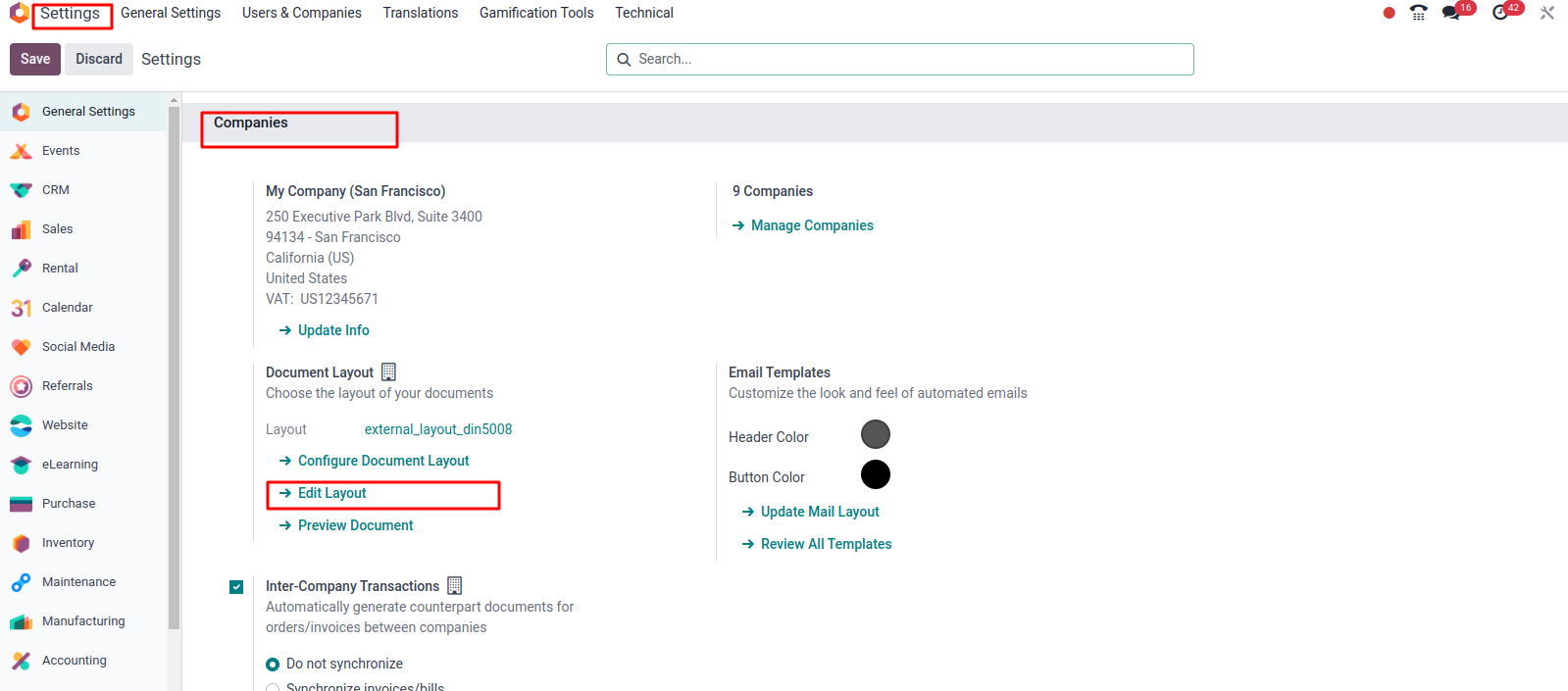Open the activities clock icon with 42 badge

[x=1500, y=13]
